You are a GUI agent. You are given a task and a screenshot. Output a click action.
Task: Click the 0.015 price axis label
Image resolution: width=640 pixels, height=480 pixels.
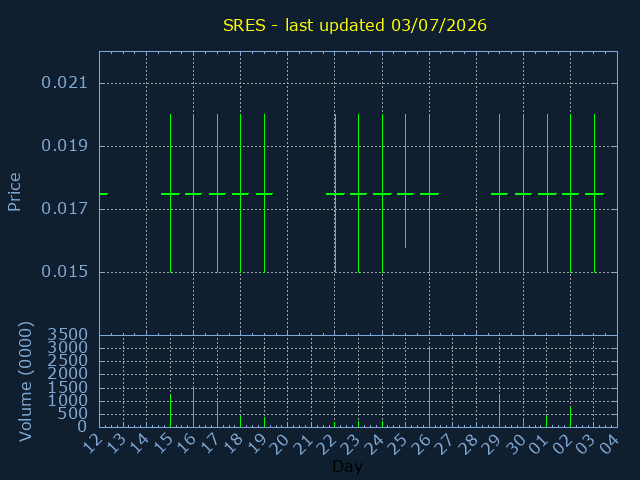tap(64, 271)
